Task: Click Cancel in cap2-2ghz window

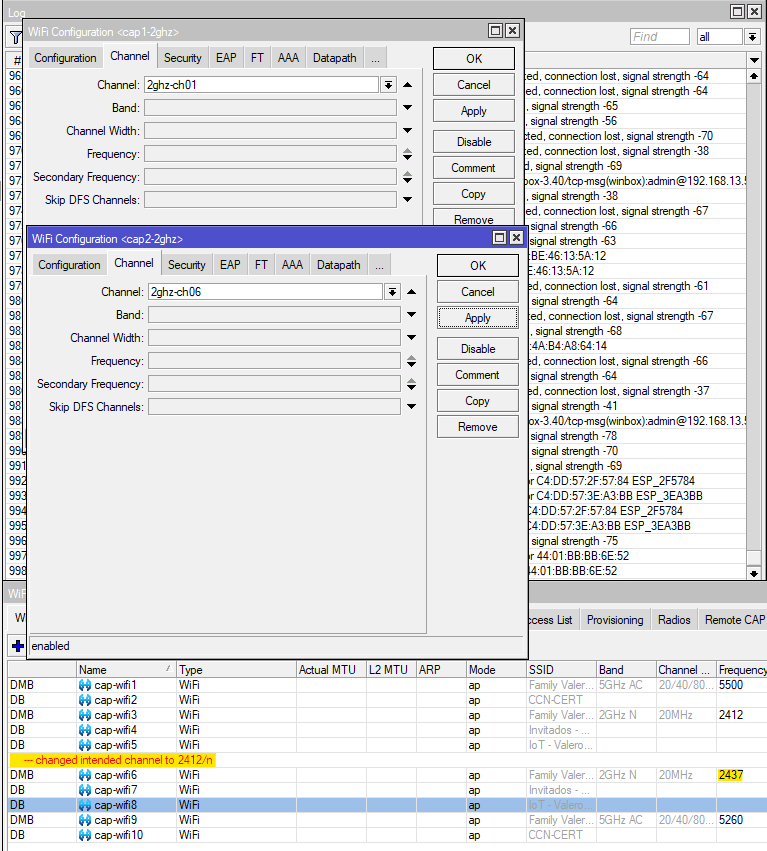Action: click(x=478, y=292)
